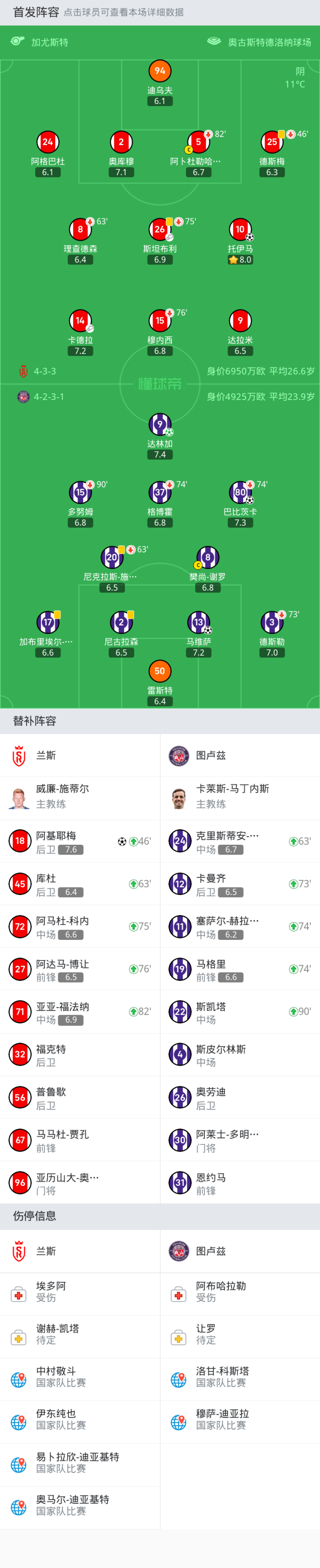Click the stadium icon beside 奥古斯特德洛纳球场
Image resolution: width=320 pixels, height=1568 pixels.
point(213,41)
